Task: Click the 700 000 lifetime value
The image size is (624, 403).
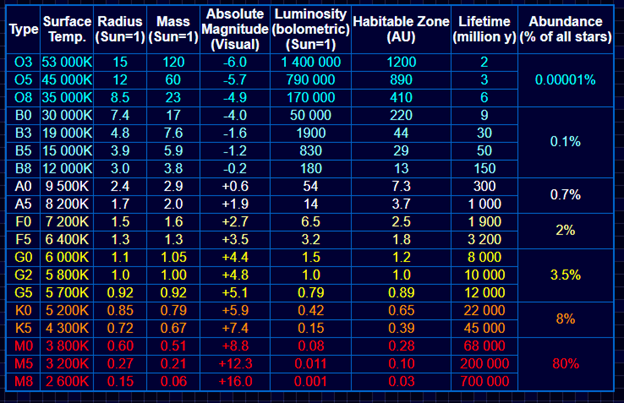Action: (484, 382)
